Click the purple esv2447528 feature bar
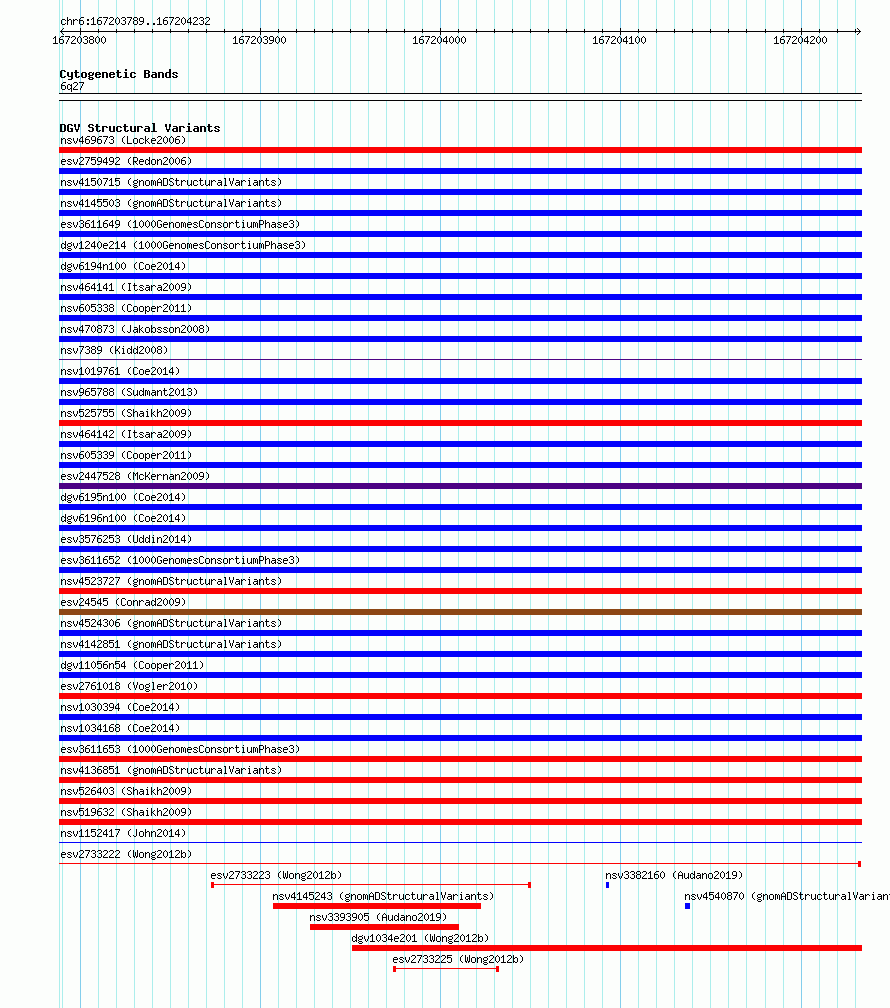Image resolution: width=890 pixels, height=1008 pixels. pos(460,486)
